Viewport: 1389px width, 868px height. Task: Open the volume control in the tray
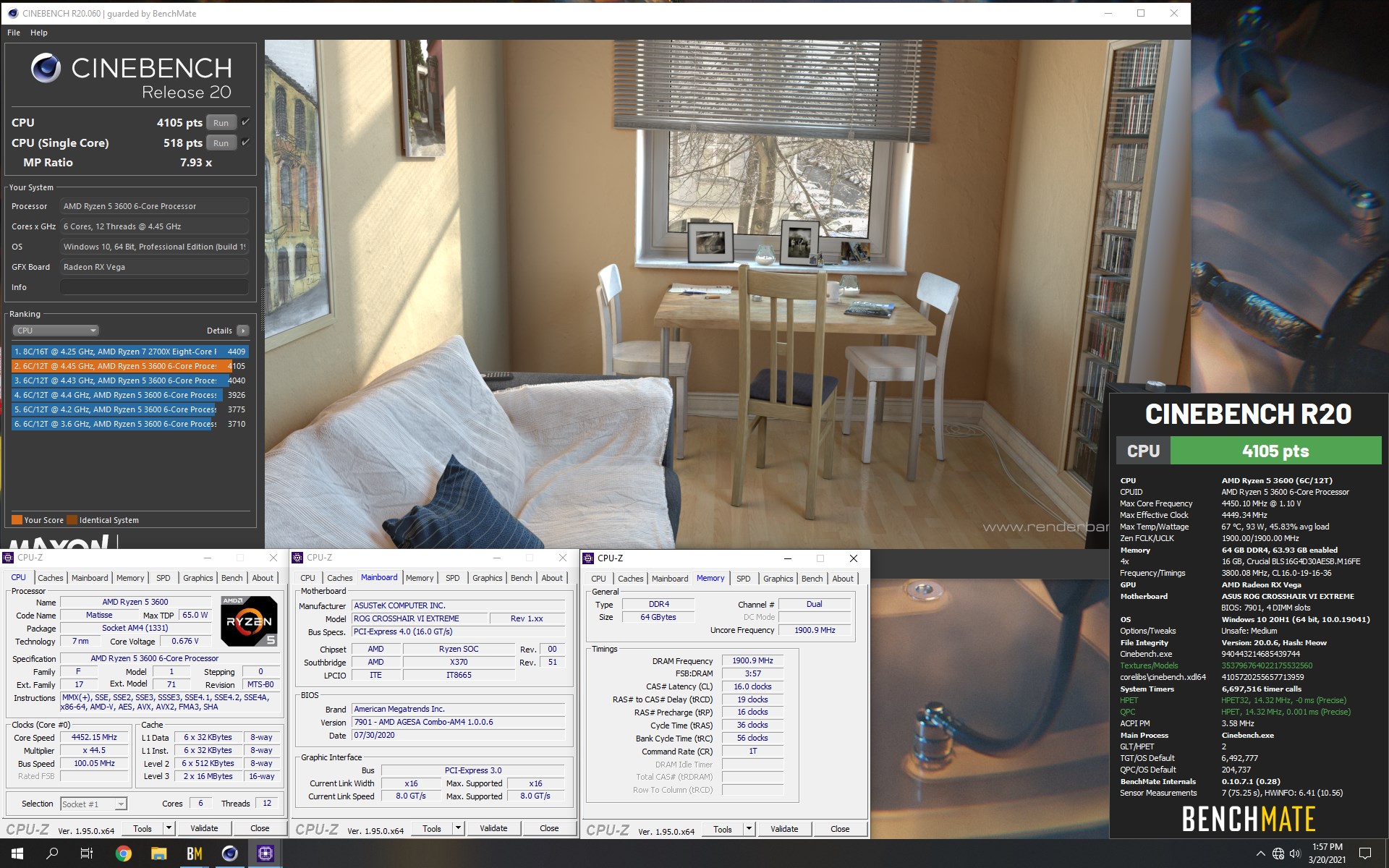(x=1295, y=854)
